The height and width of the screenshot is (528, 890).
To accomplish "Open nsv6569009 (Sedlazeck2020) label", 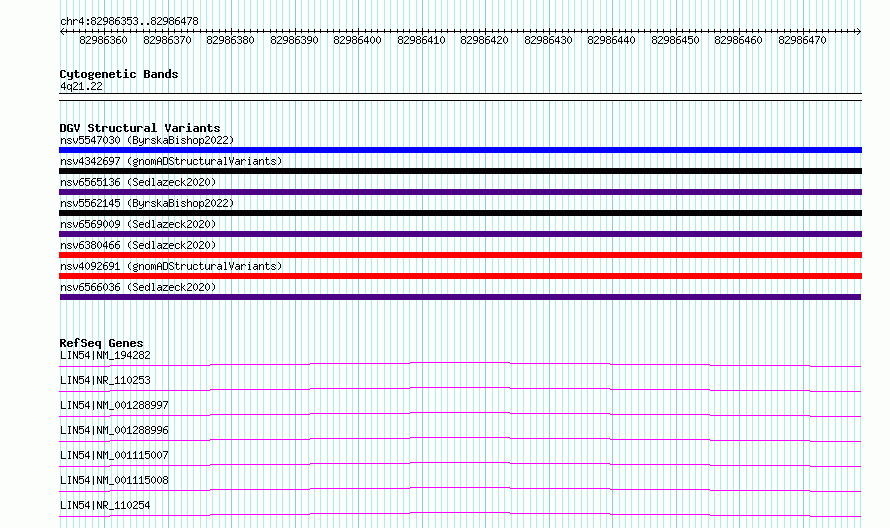I will pyautogui.click(x=138, y=224).
